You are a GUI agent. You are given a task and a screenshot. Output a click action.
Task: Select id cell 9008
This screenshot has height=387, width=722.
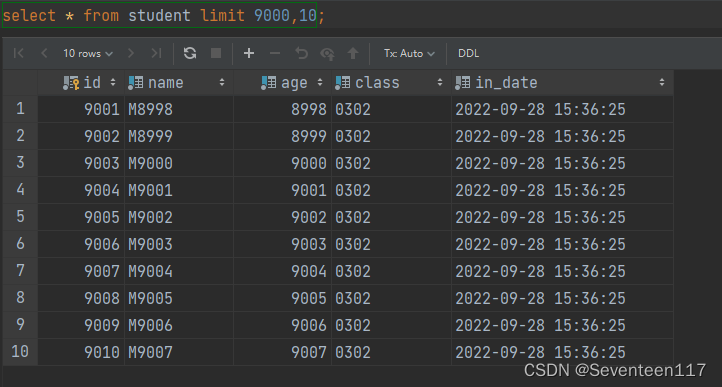click(81, 298)
